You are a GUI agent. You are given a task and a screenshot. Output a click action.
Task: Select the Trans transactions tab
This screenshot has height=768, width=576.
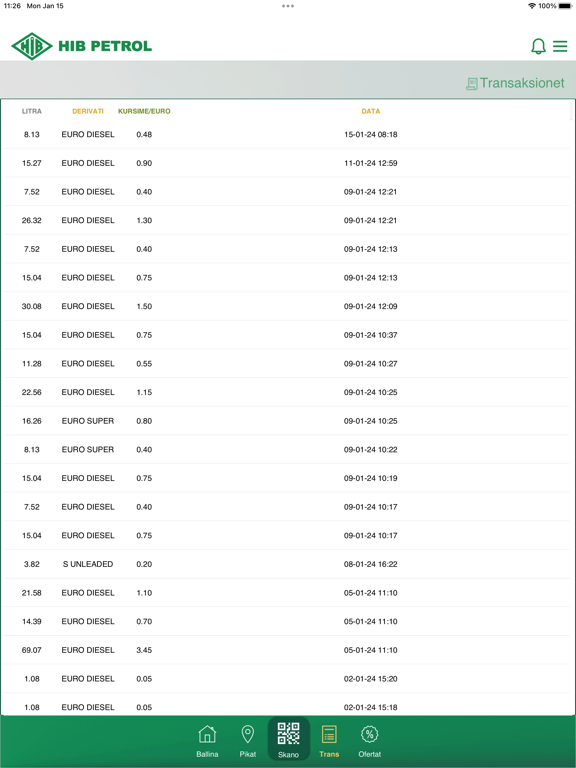329,741
